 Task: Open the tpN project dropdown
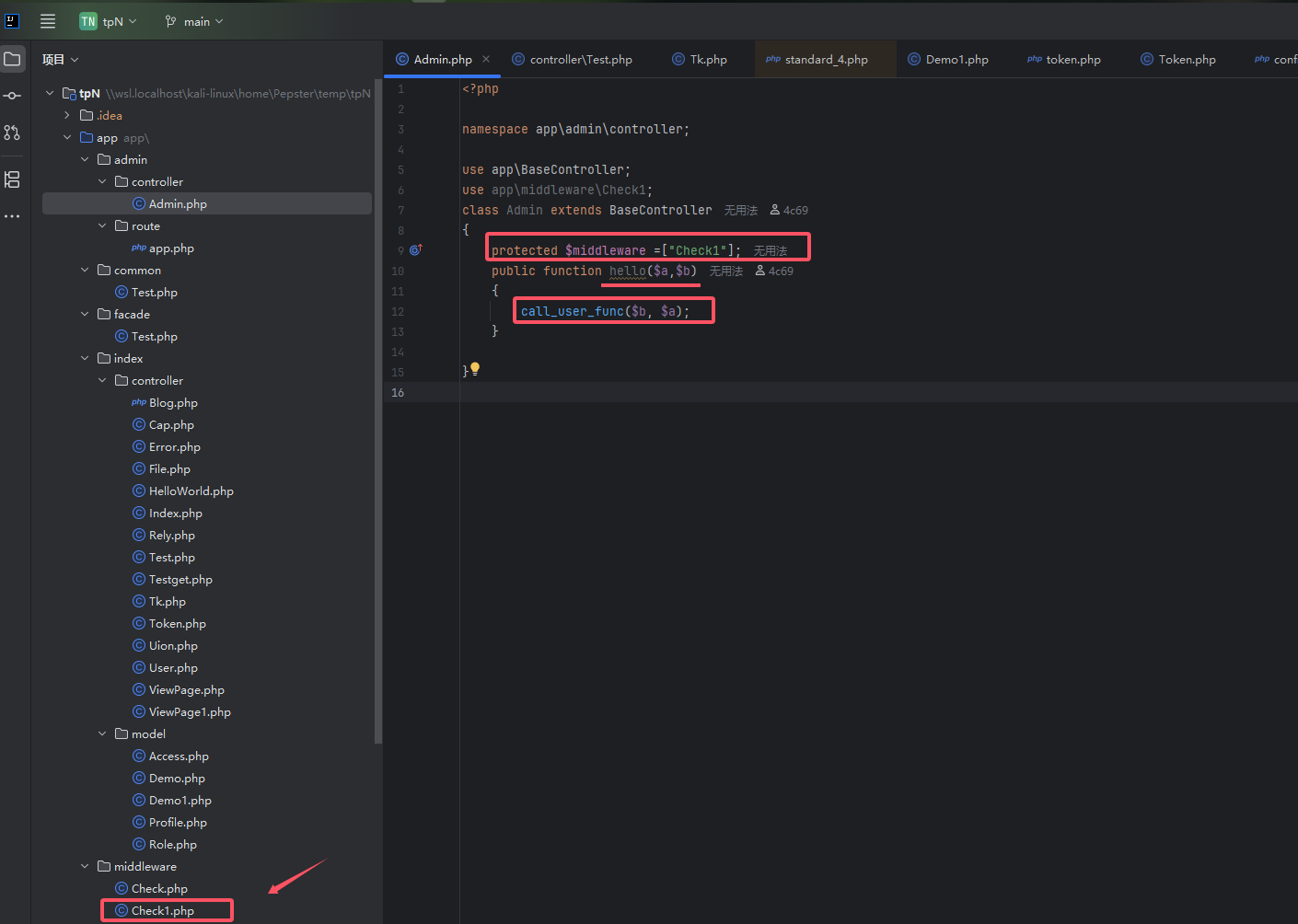point(109,21)
